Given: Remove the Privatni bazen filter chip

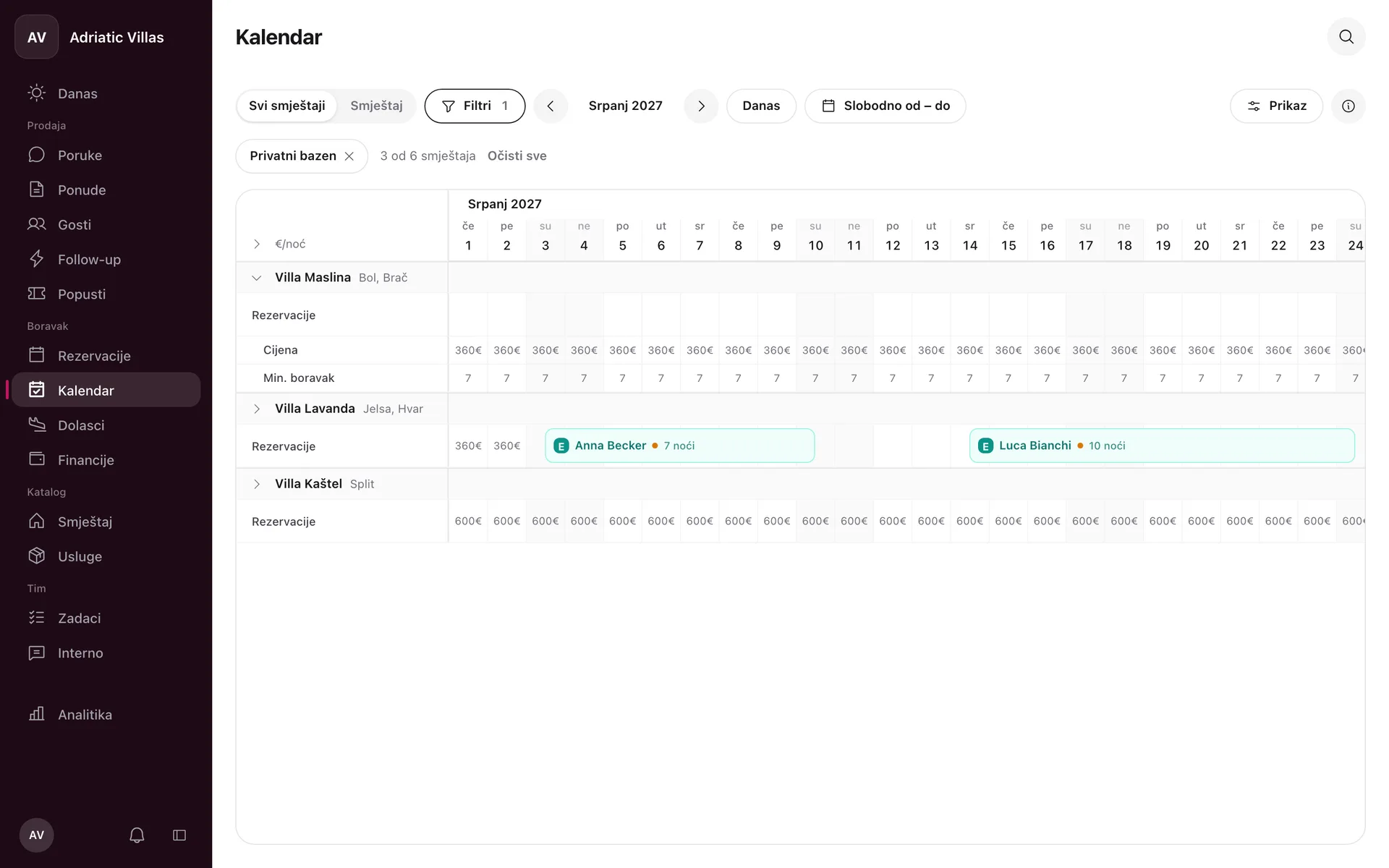Looking at the screenshot, I should point(349,156).
